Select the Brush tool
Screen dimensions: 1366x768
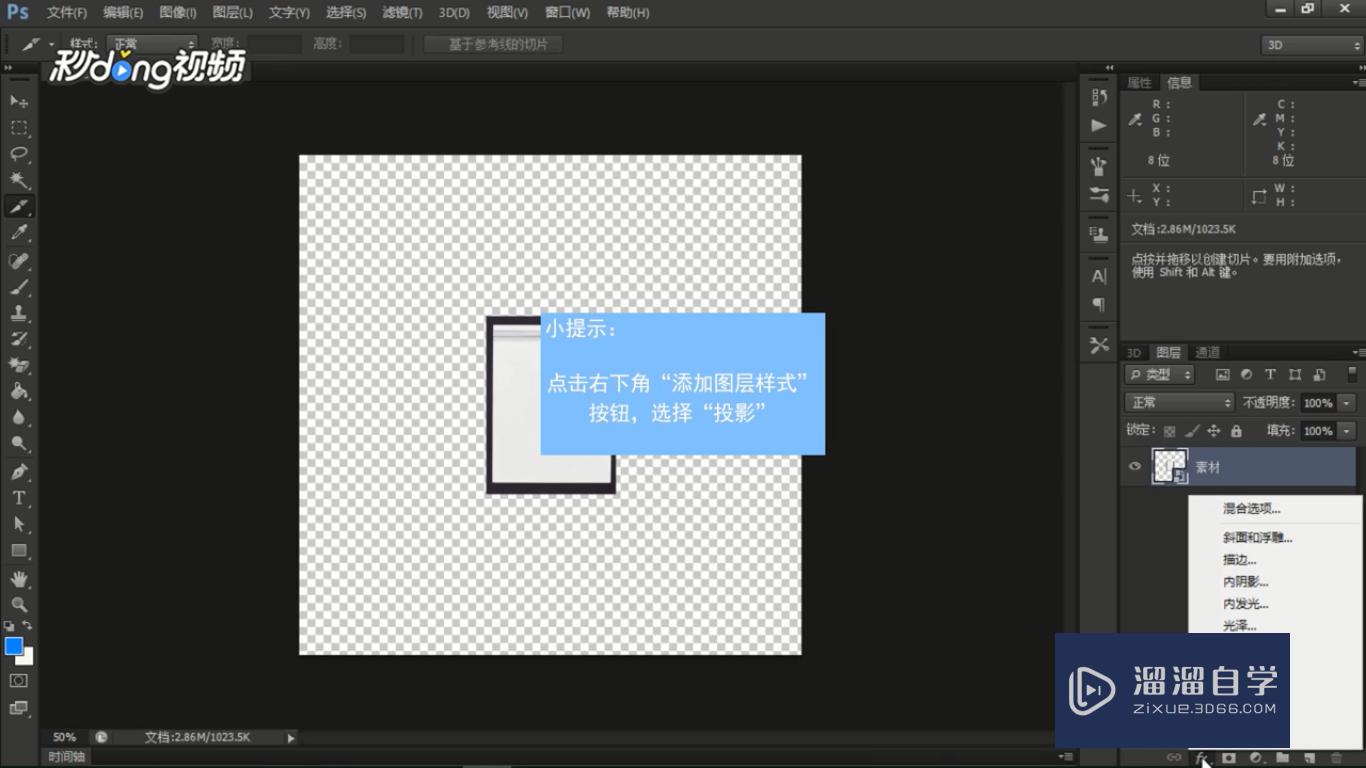(x=19, y=287)
